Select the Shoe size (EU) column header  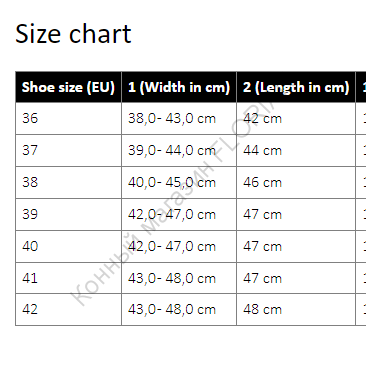(x=68, y=87)
